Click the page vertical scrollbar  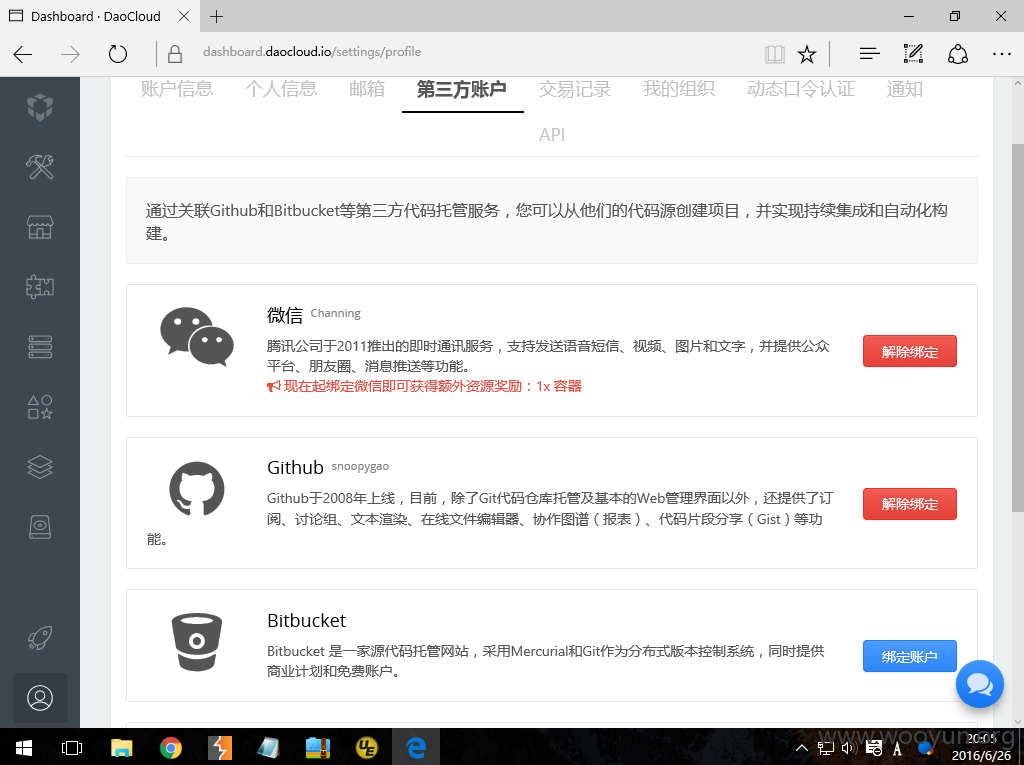1017,327
